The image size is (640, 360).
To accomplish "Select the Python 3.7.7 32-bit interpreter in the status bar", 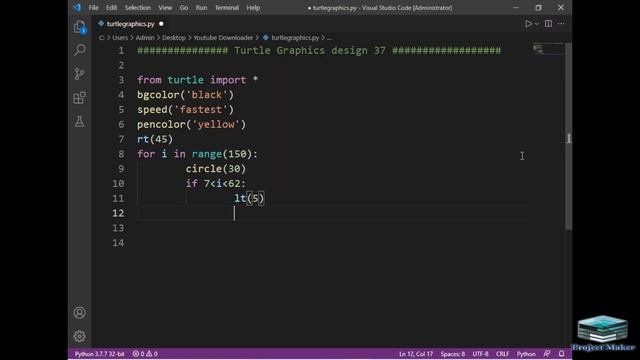I will [99, 354].
